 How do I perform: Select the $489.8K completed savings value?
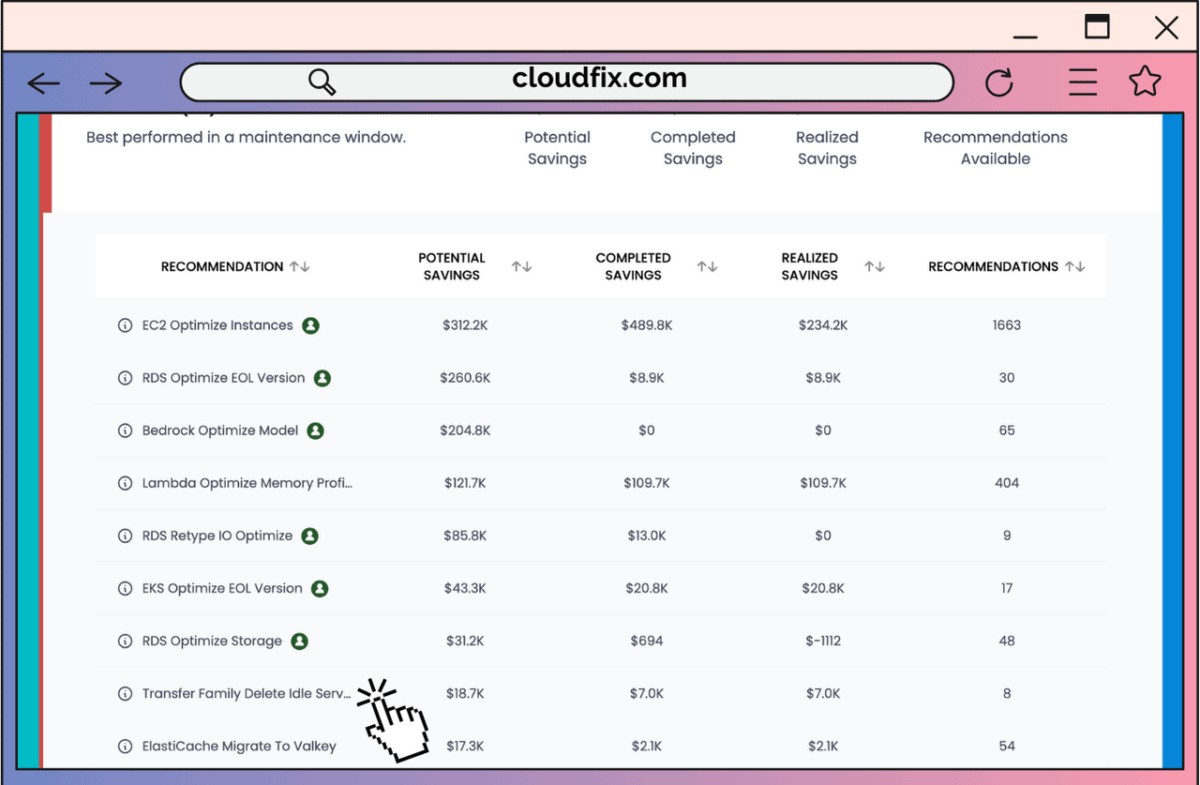[646, 326]
